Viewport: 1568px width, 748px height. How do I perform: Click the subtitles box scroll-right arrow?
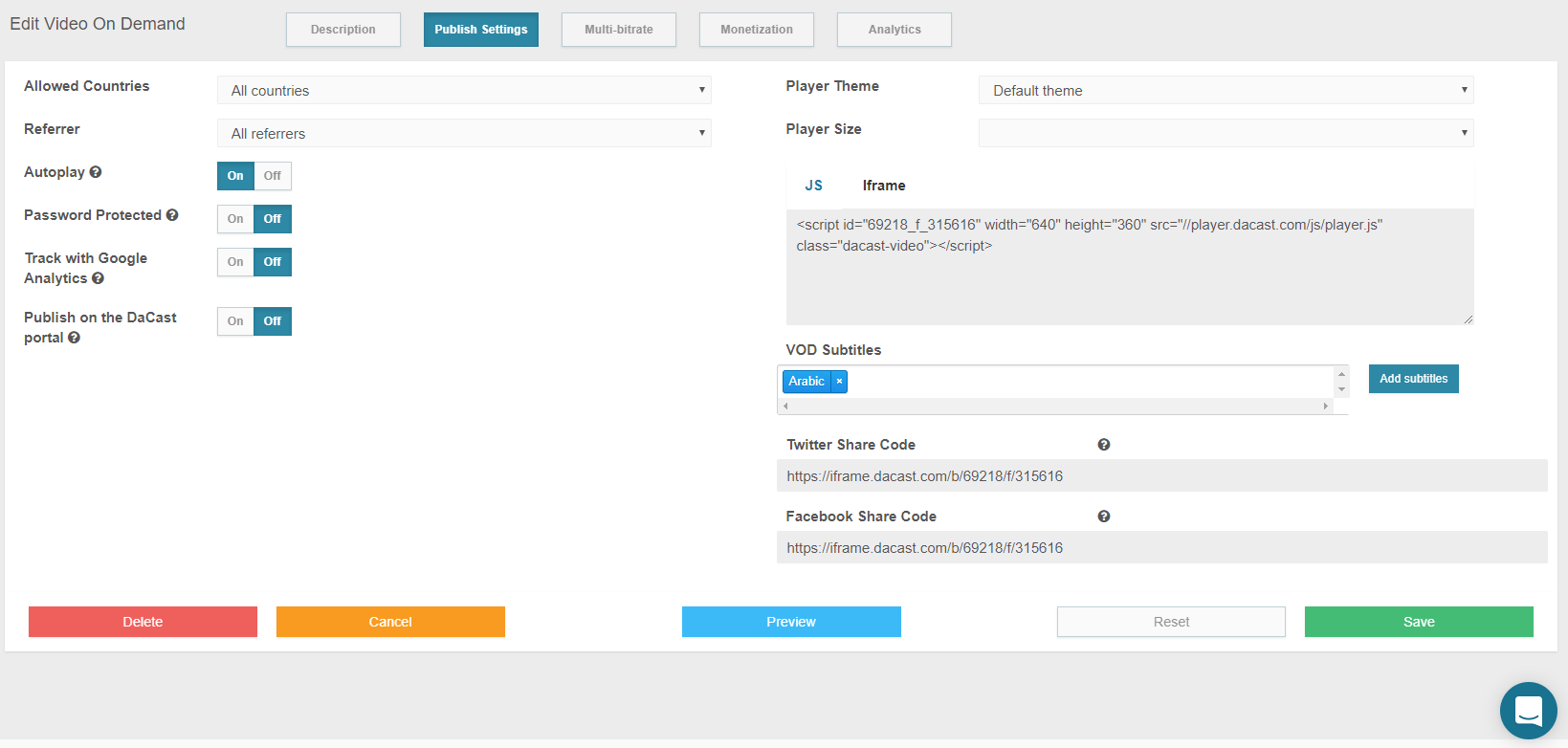pos(1325,407)
